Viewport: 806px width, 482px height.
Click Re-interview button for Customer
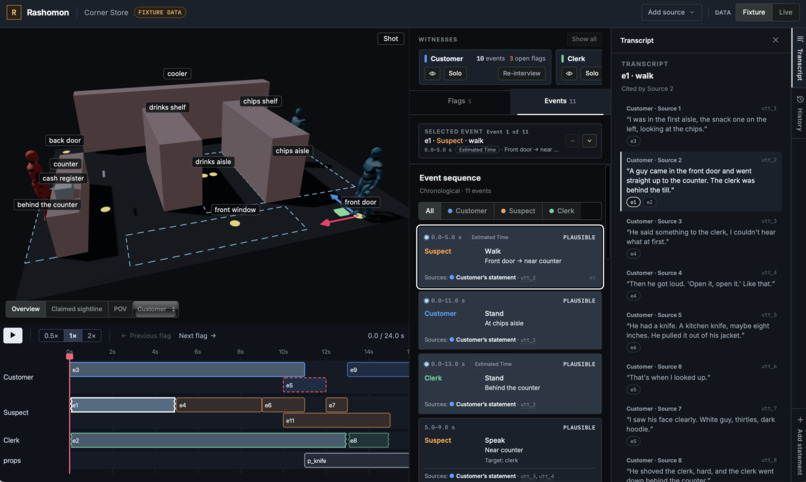[521, 73]
